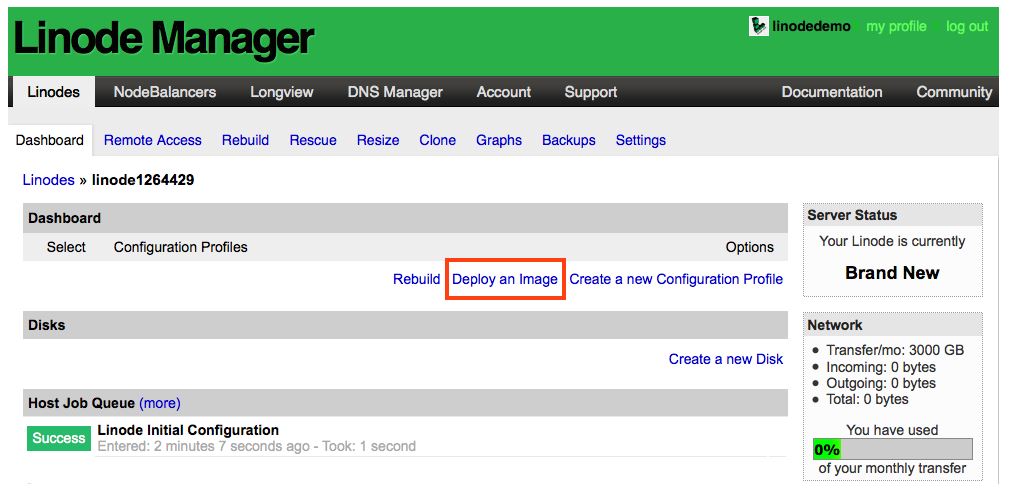1016x504 pixels.
Task: Click the Rebuild link under Configuration Profiles
Action: coord(416,279)
